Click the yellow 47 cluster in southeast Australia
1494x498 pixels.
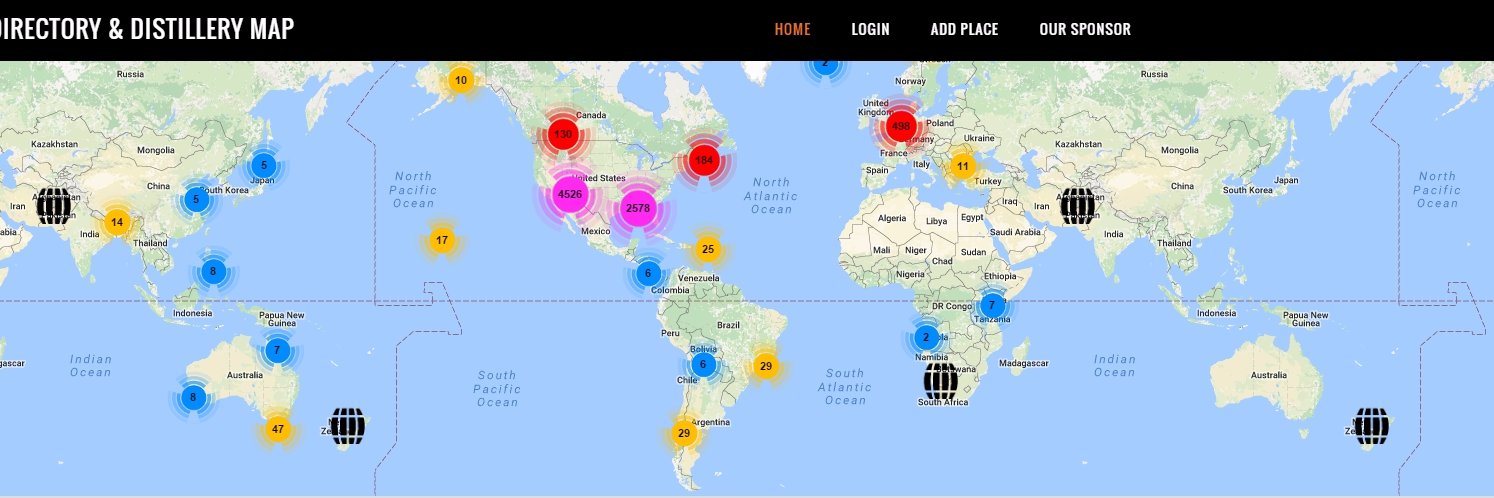click(x=278, y=429)
